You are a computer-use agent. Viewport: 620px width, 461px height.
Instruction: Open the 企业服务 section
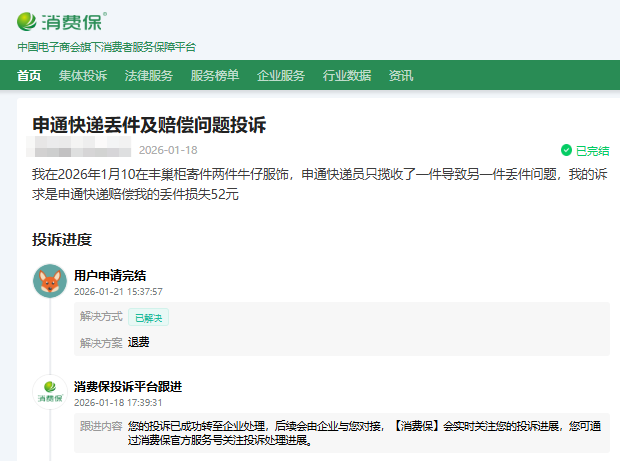[281, 75]
